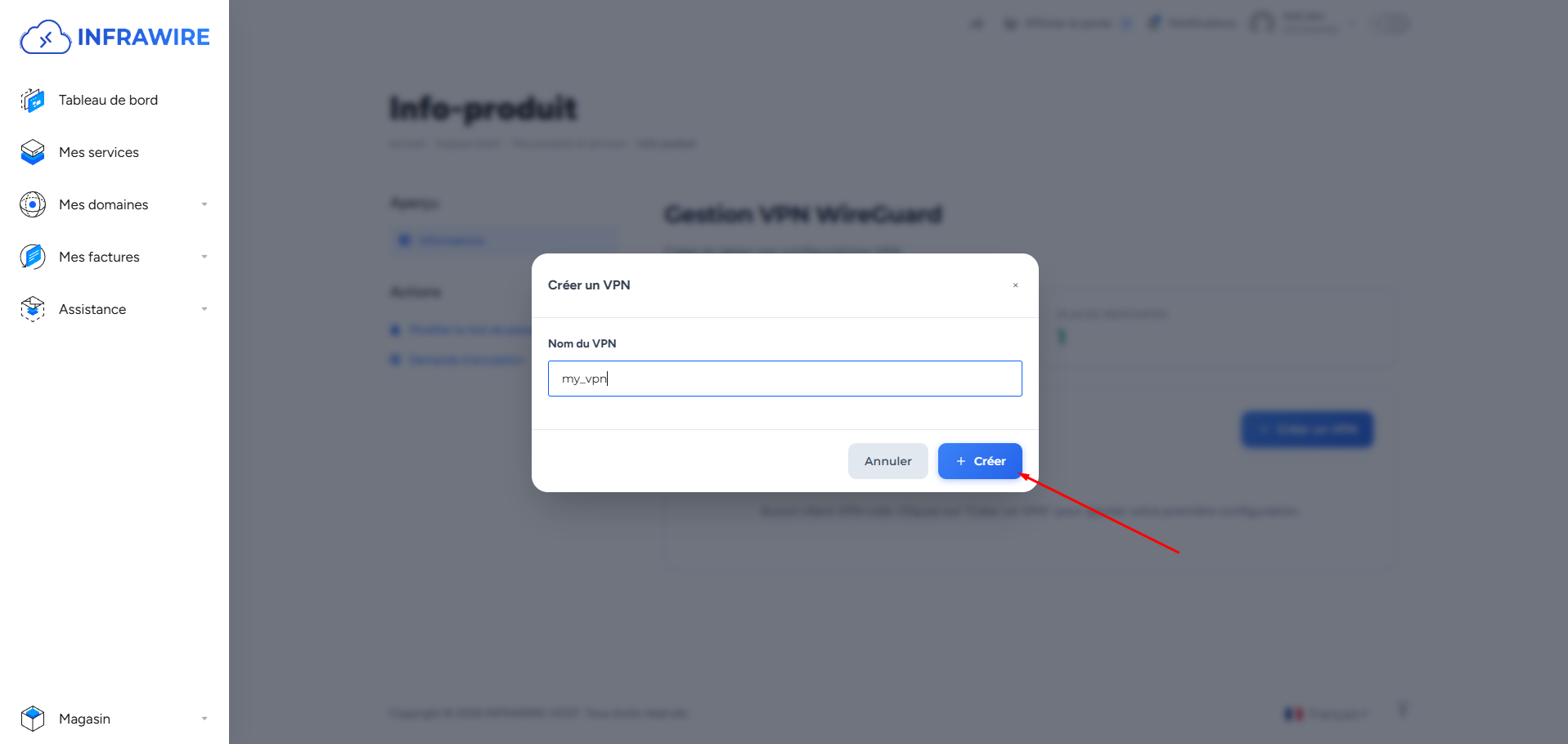
Task: Click the Mes factures invoice icon
Action: (x=31, y=257)
